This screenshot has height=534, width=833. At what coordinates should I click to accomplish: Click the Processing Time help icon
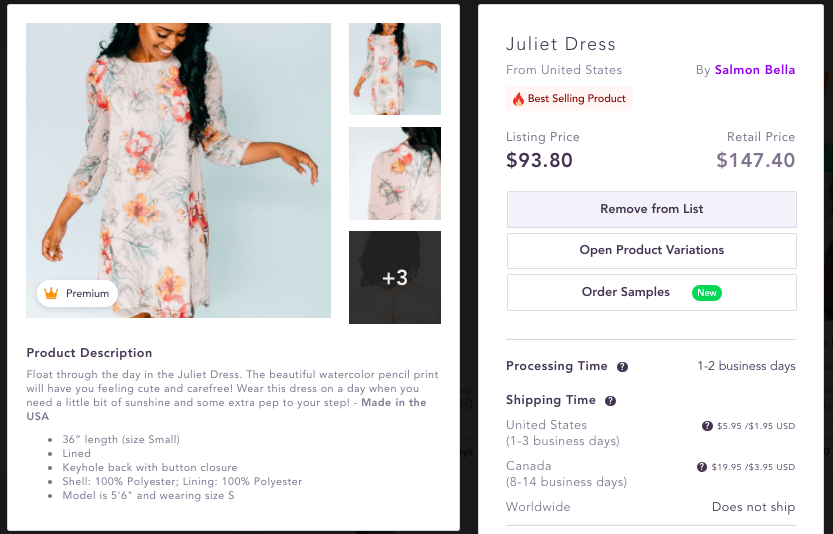click(x=622, y=367)
